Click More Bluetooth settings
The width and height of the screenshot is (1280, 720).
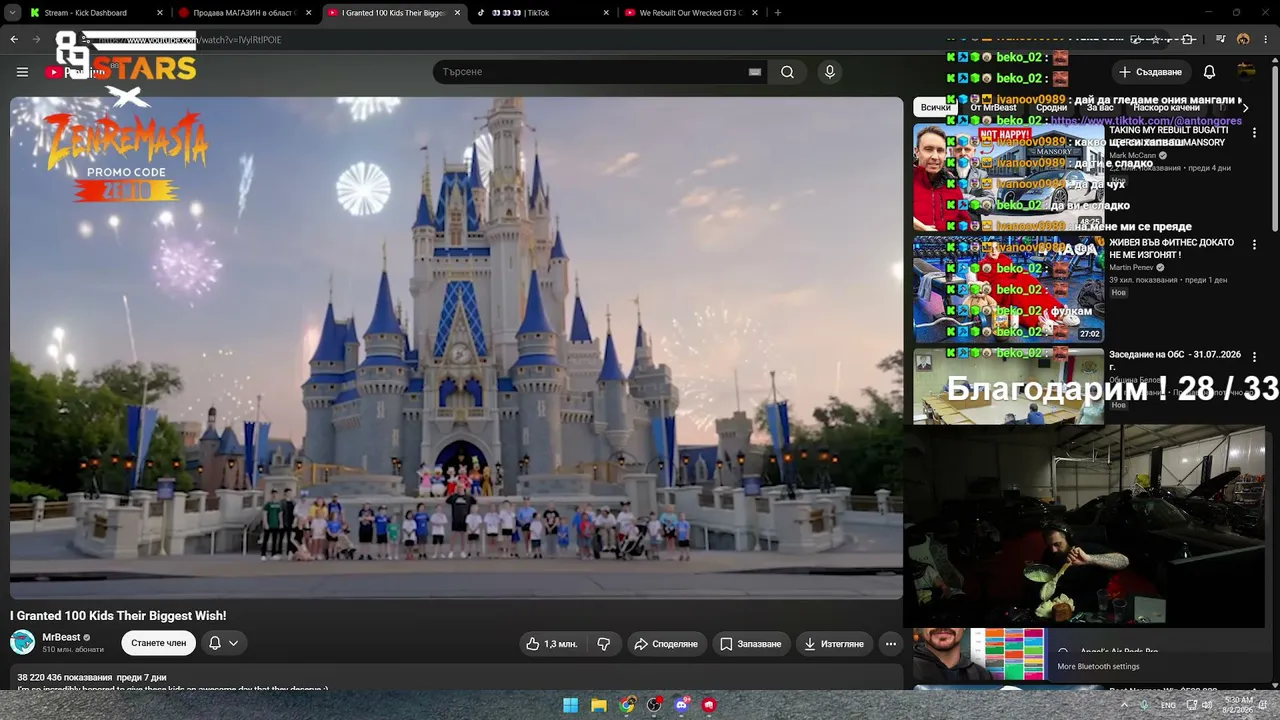point(1098,666)
